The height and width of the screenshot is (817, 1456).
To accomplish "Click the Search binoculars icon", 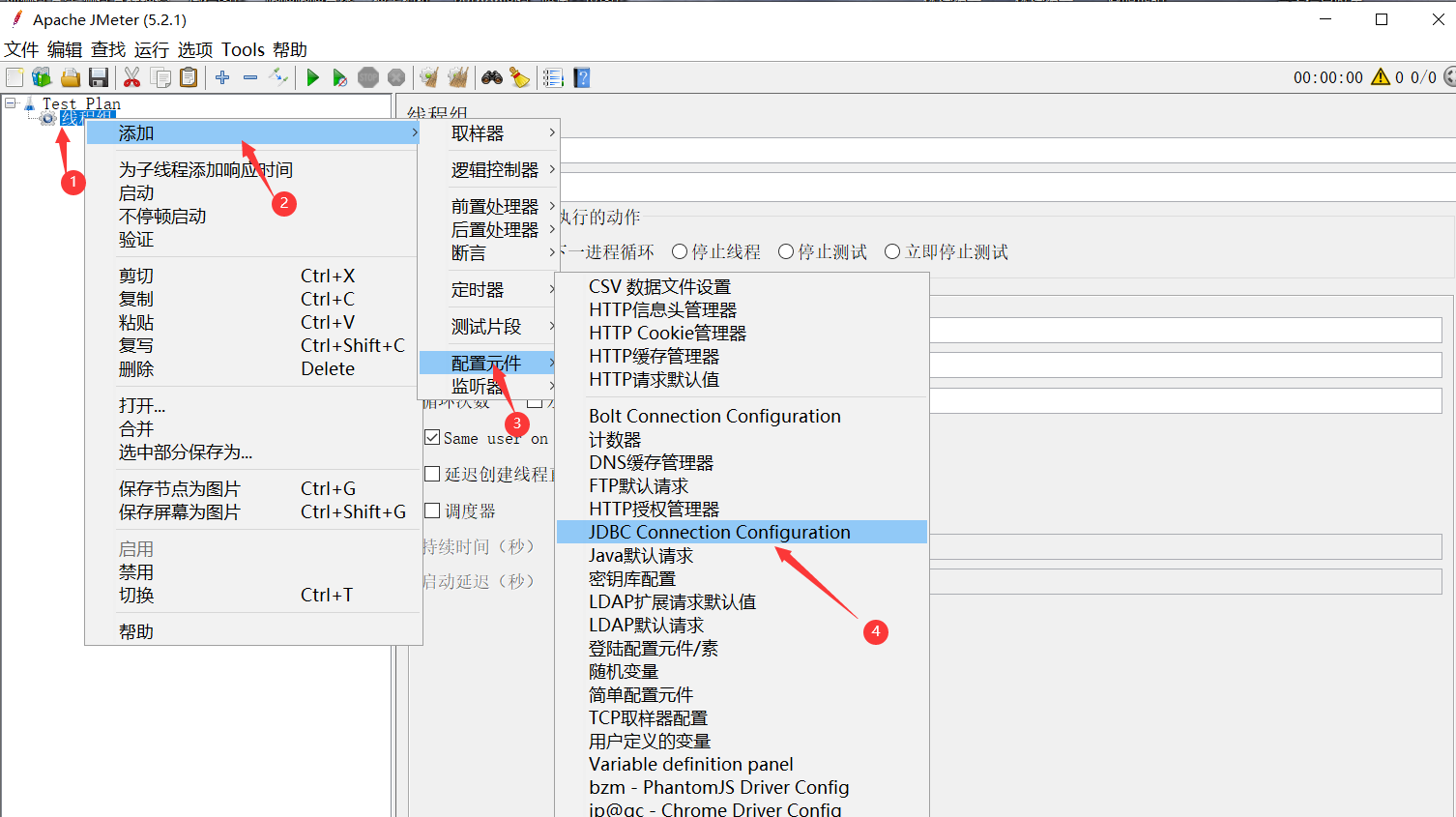I will (492, 77).
